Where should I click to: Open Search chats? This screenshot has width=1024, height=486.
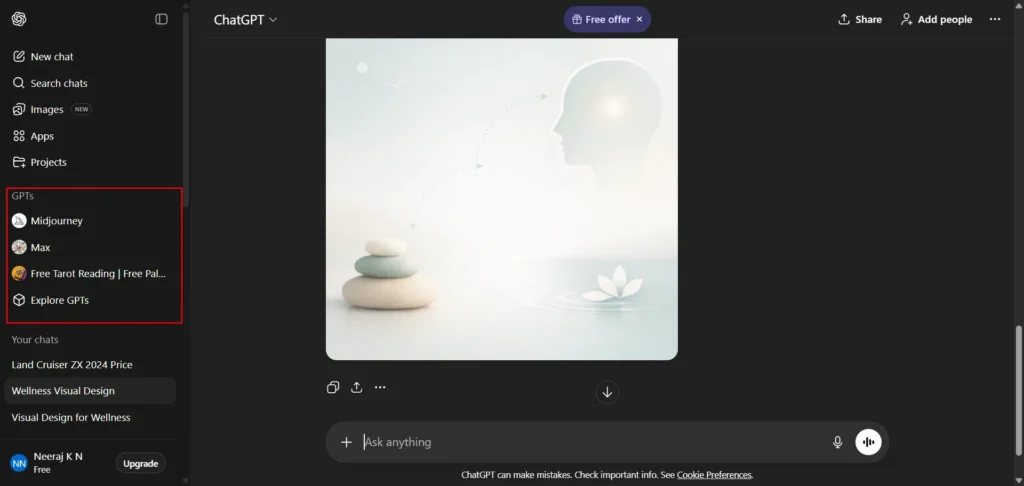tap(58, 83)
